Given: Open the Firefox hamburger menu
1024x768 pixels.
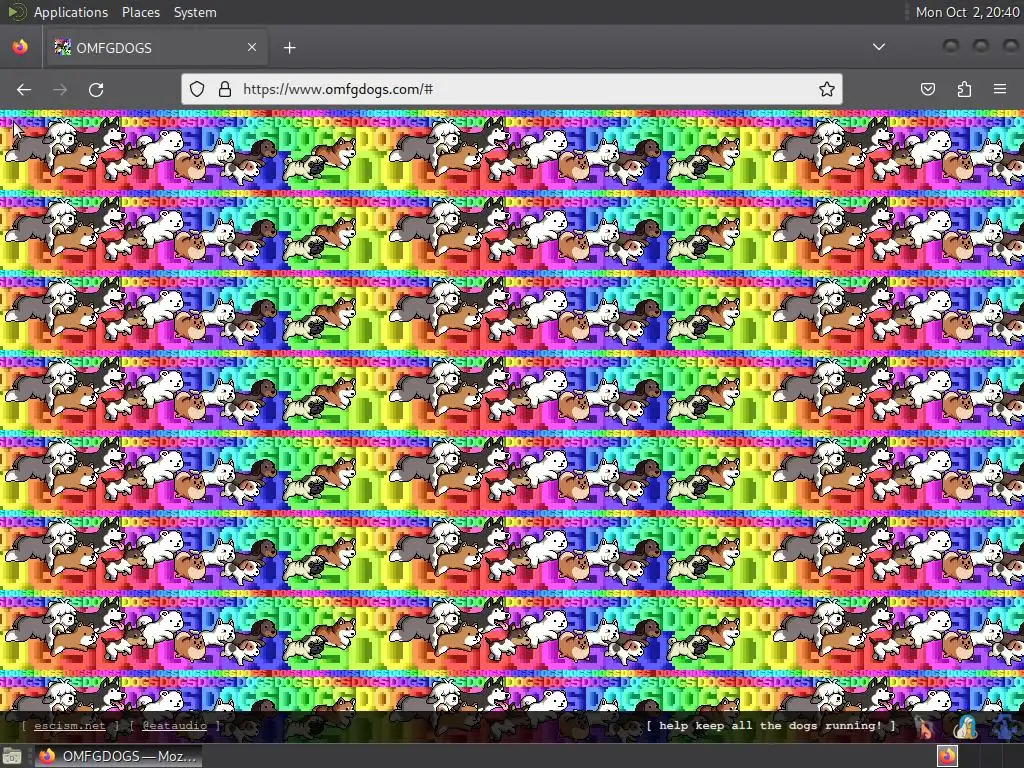Looking at the screenshot, I should 1000,89.
